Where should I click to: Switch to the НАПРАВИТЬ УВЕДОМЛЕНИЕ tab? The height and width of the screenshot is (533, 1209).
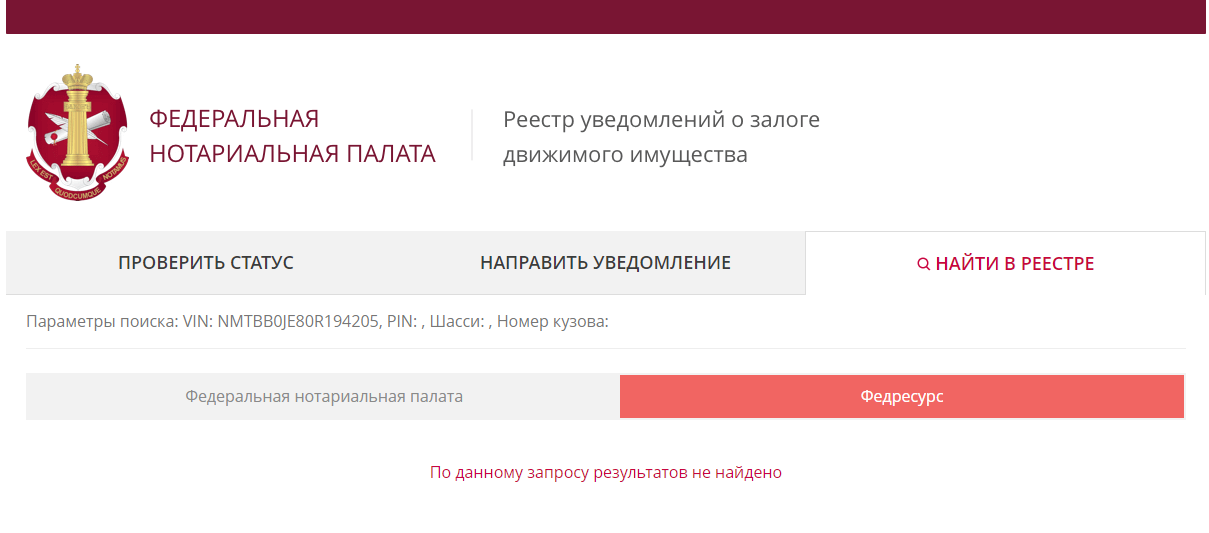click(605, 263)
